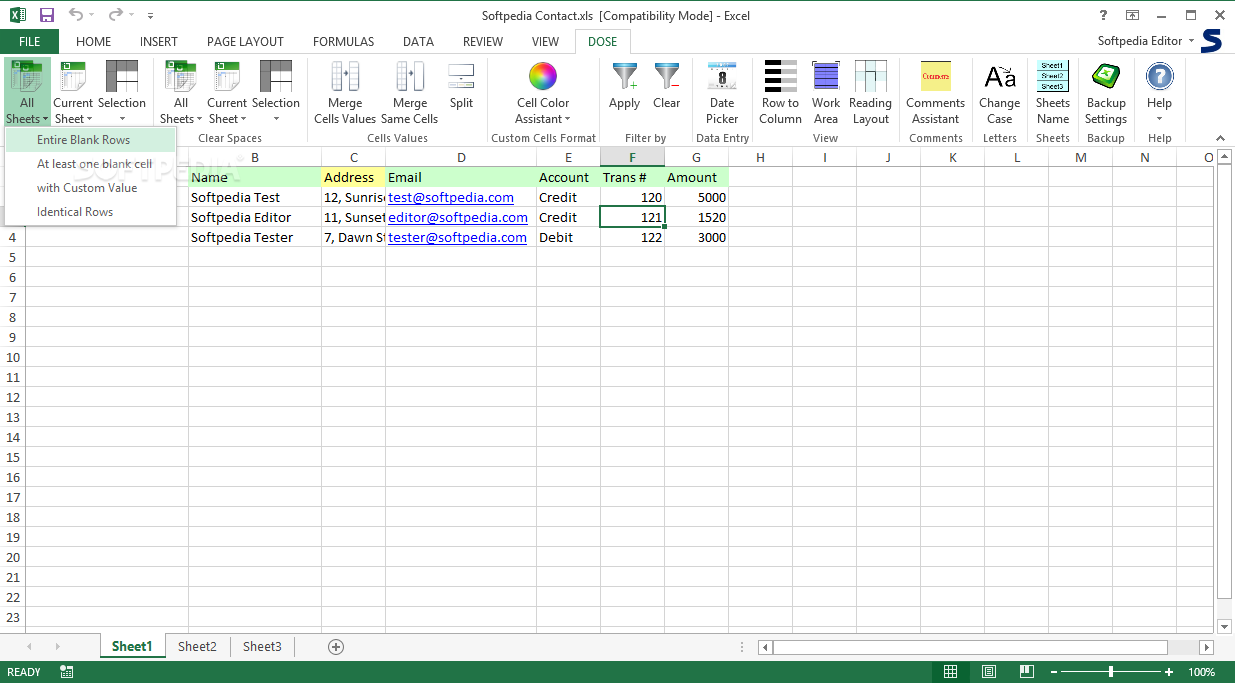Switch to the DATA ribbon tab
This screenshot has width=1235, height=683.
point(418,42)
